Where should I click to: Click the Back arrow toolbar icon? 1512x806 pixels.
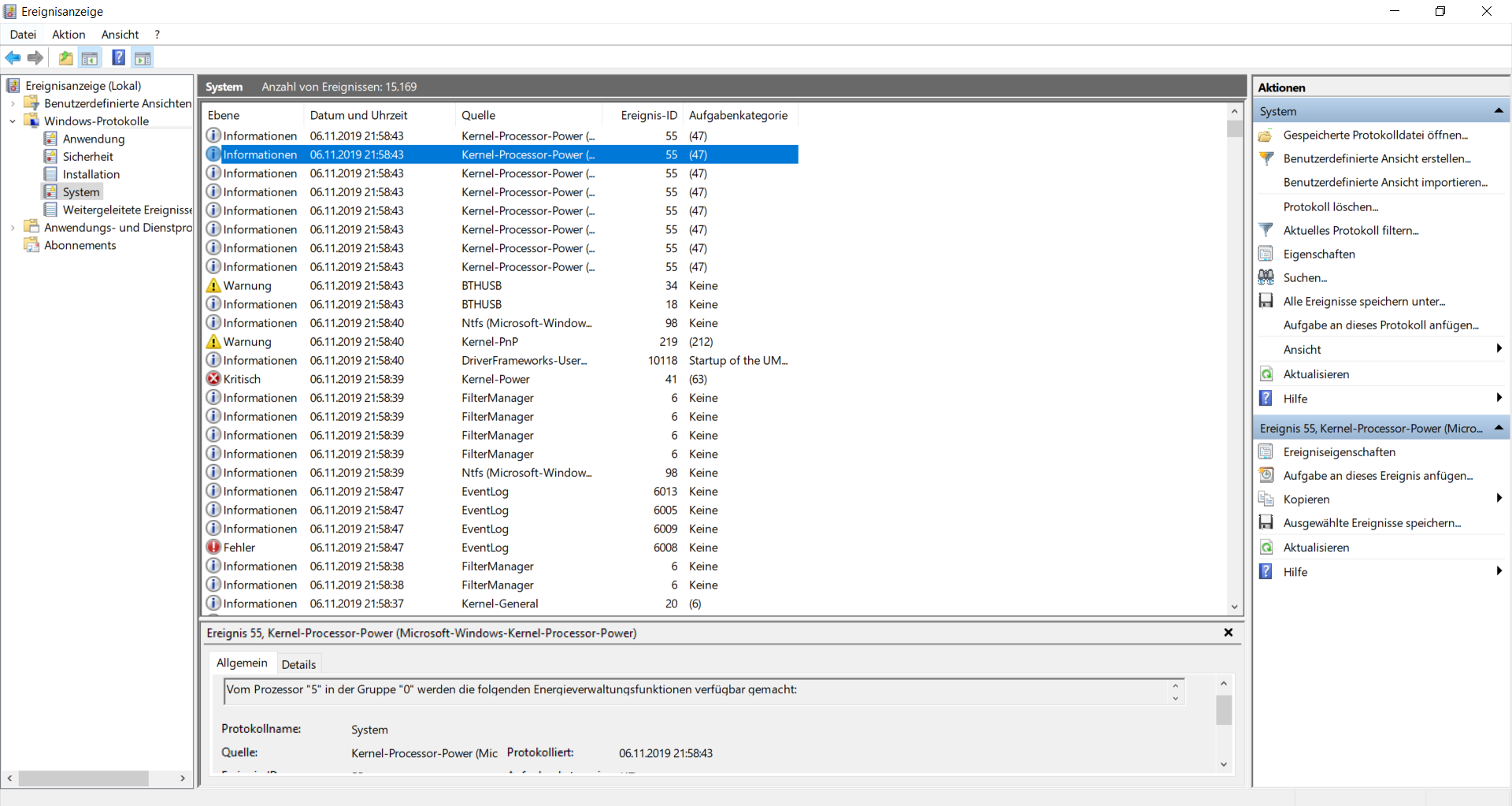coord(13,58)
